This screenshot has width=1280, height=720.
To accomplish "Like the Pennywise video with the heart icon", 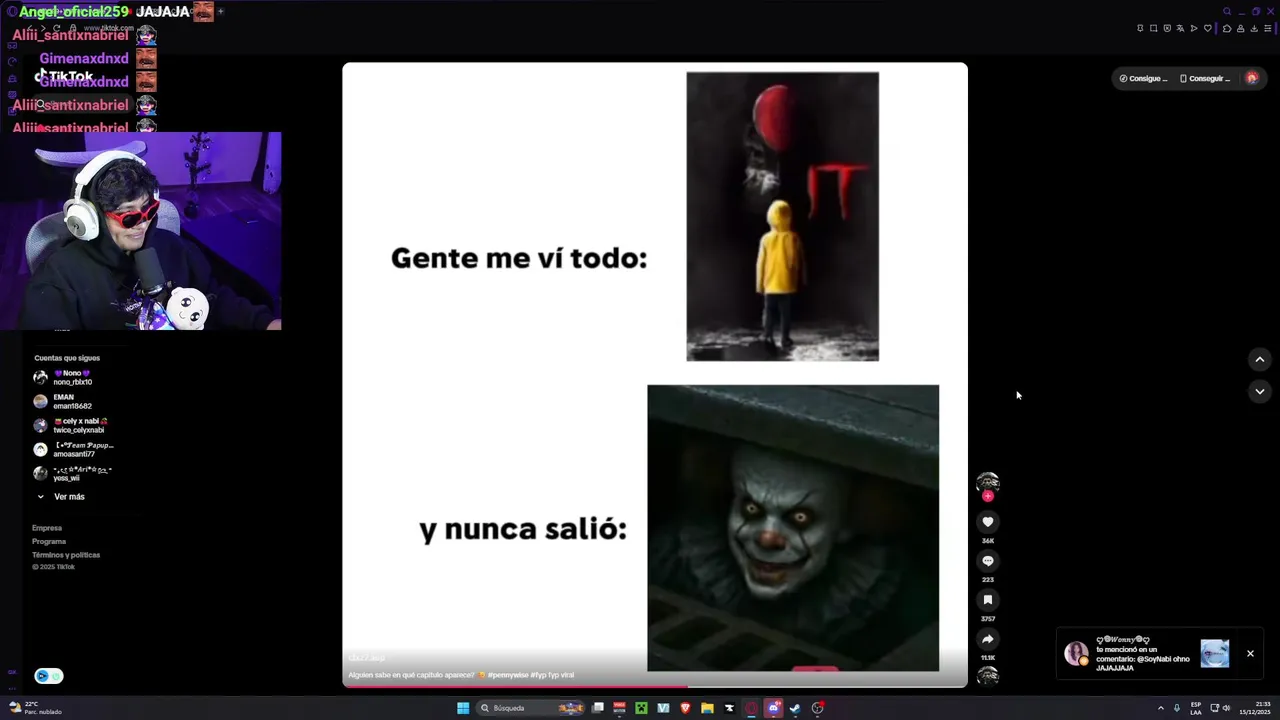I will [x=988, y=521].
